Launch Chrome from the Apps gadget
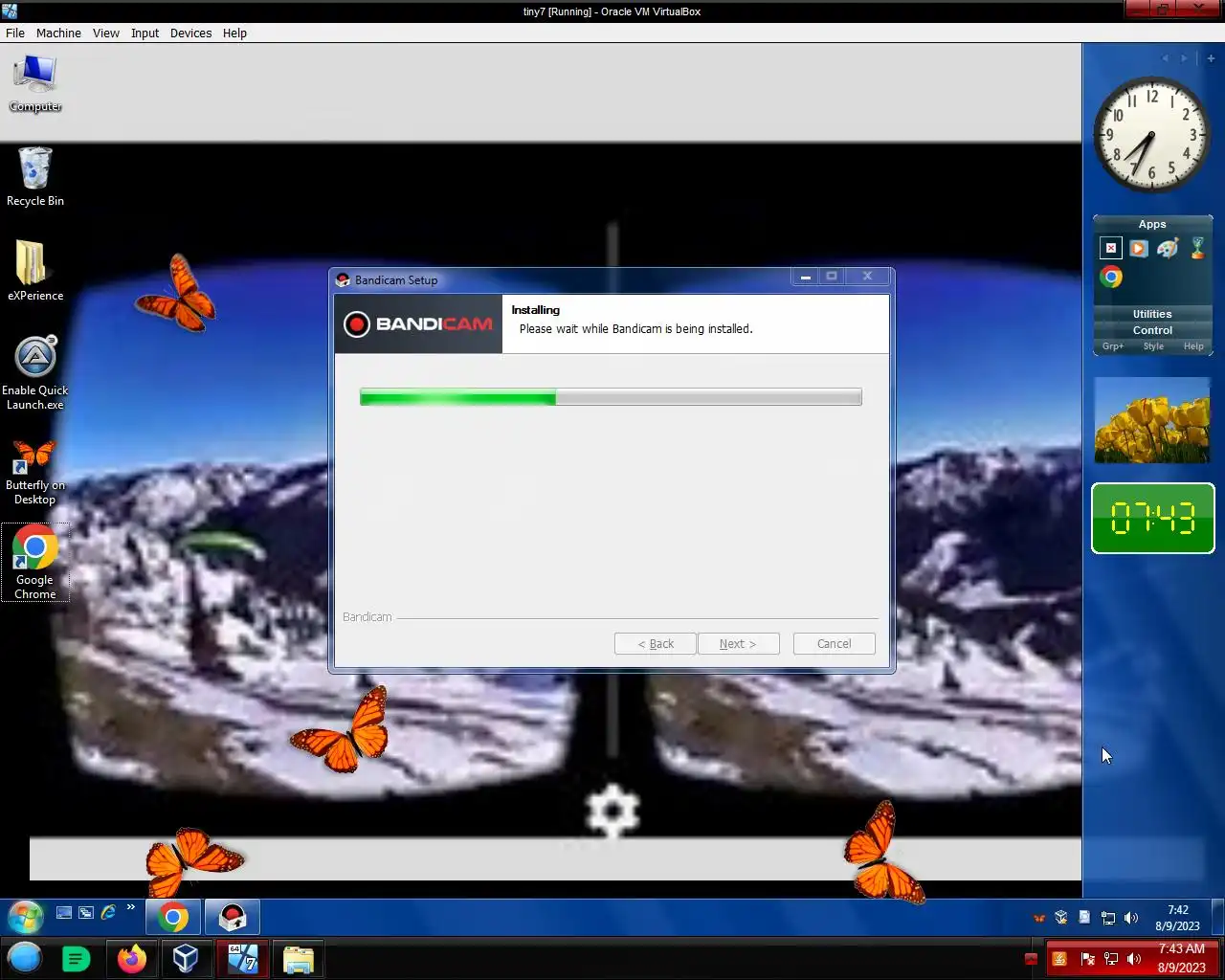This screenshot has width=1225, height=980. 1111,278
